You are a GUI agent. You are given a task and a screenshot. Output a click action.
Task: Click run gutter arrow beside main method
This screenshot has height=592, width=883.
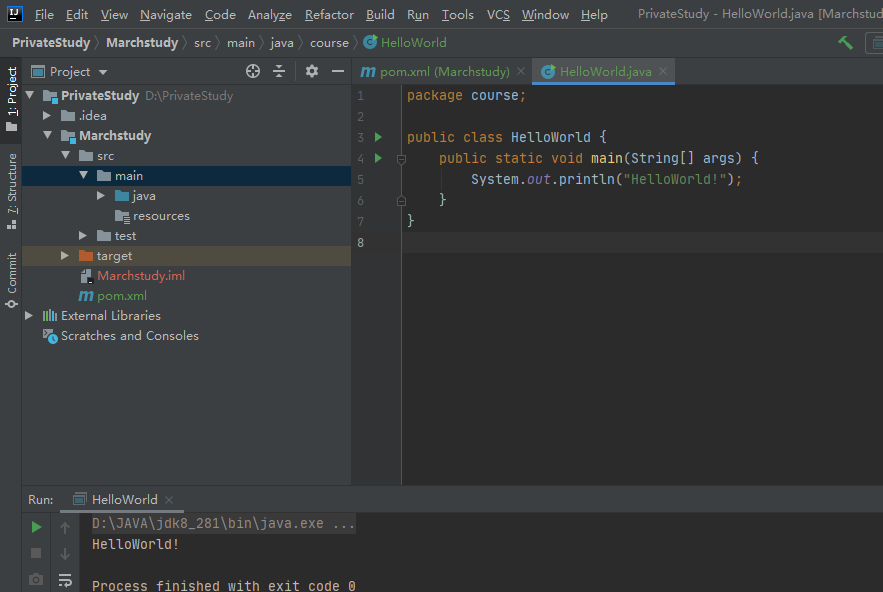click(x=378, y=158)
